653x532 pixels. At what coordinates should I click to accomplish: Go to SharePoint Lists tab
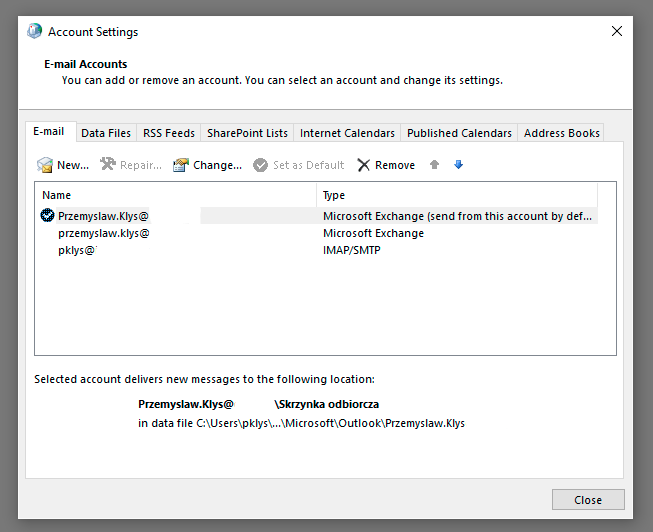[x=247, y=133]
